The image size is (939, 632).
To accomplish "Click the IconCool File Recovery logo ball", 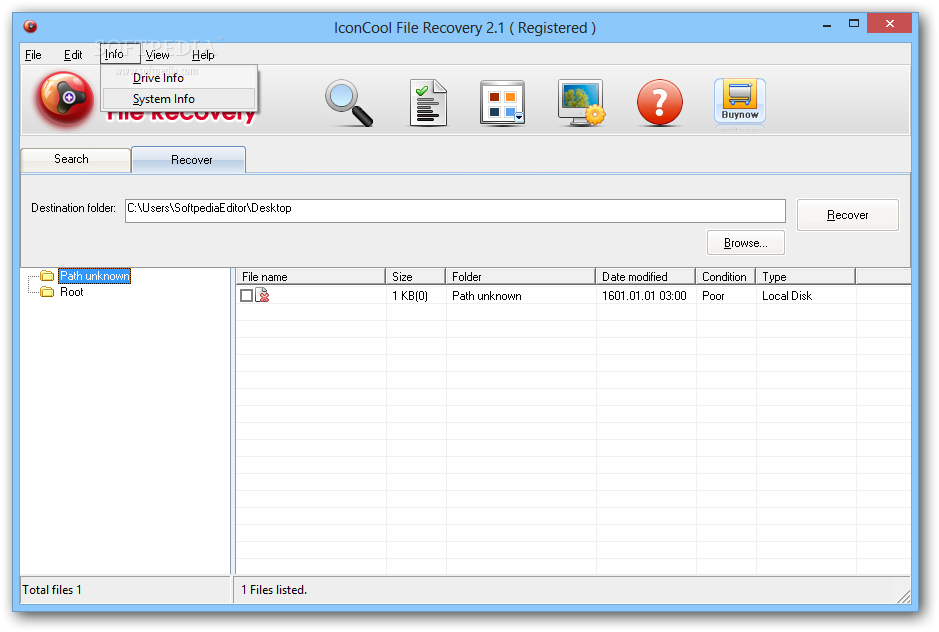I will [x=65, y=99].
